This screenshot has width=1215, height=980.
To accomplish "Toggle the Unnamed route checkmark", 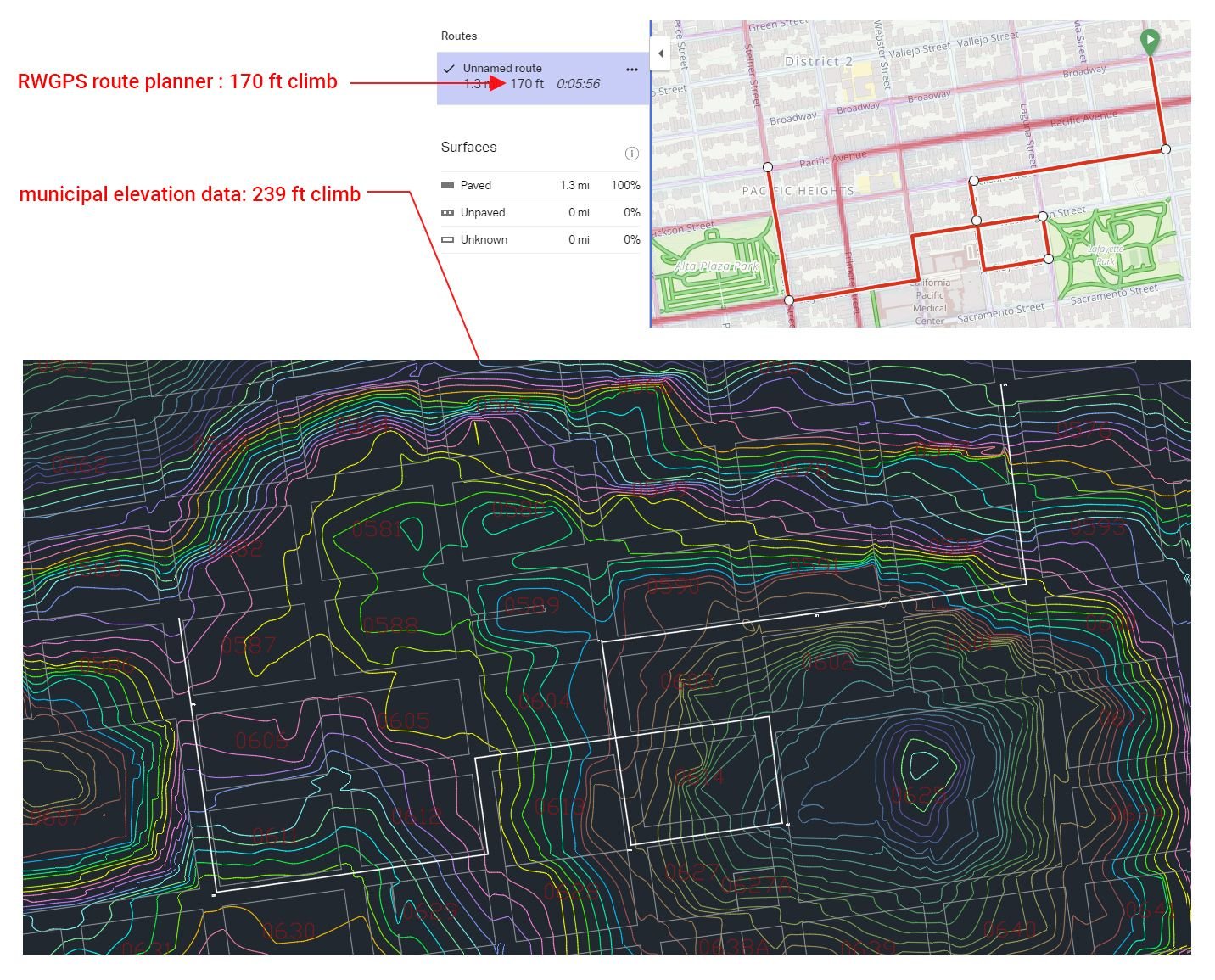I will [449, 69].
